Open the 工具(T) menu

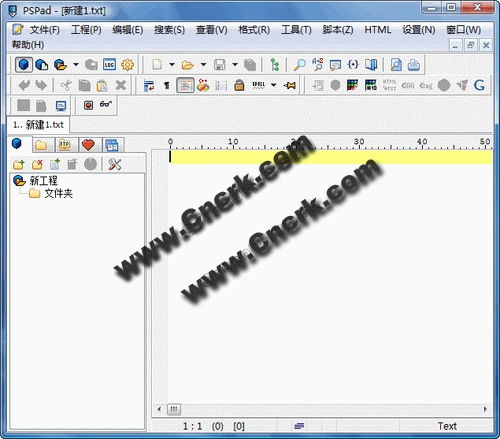click(x=296, y=30)
